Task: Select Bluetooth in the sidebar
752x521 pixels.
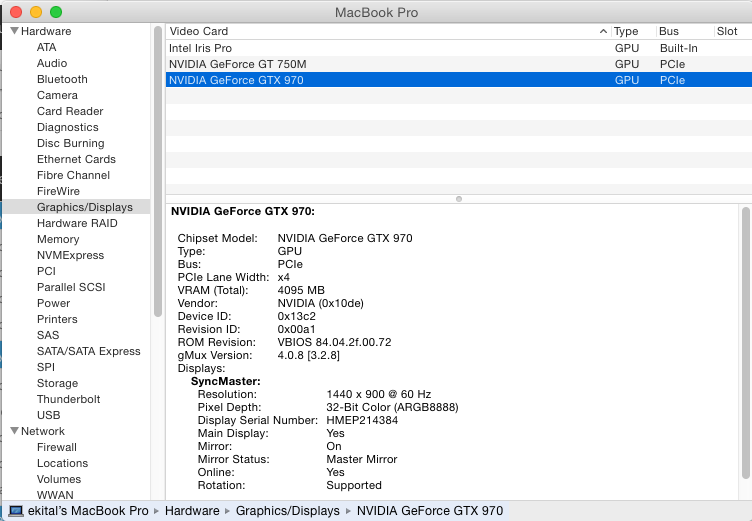Action: [62, 79]
